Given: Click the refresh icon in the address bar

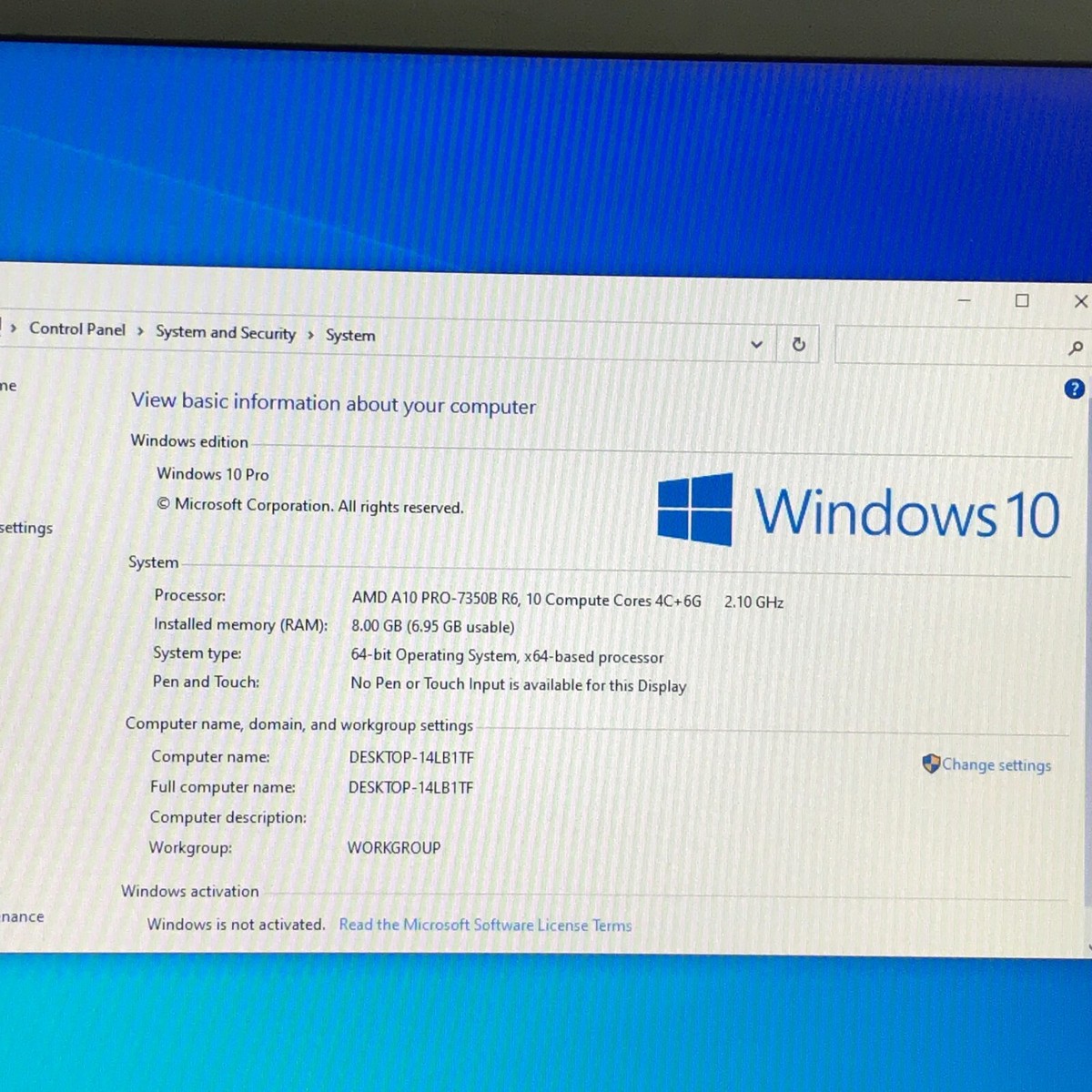Looking at the screenshot, I should tap(798, 344).
